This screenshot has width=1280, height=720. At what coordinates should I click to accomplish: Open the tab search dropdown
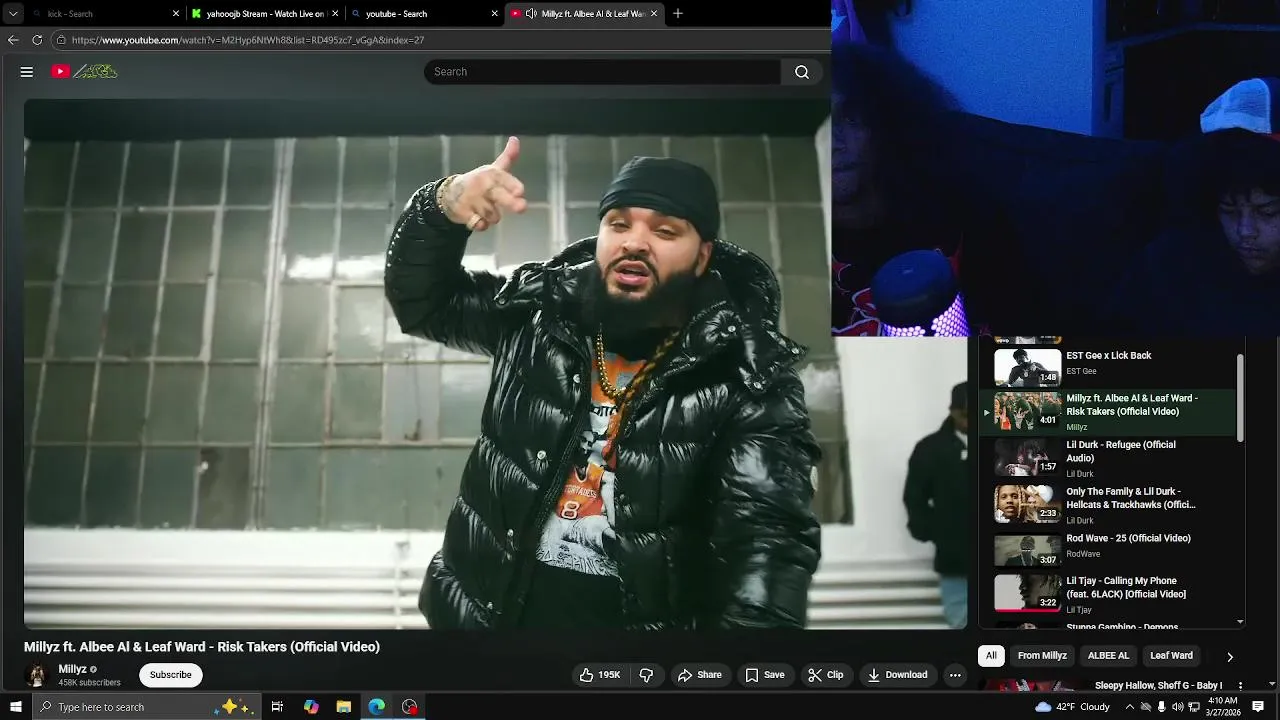pos(13,14)
